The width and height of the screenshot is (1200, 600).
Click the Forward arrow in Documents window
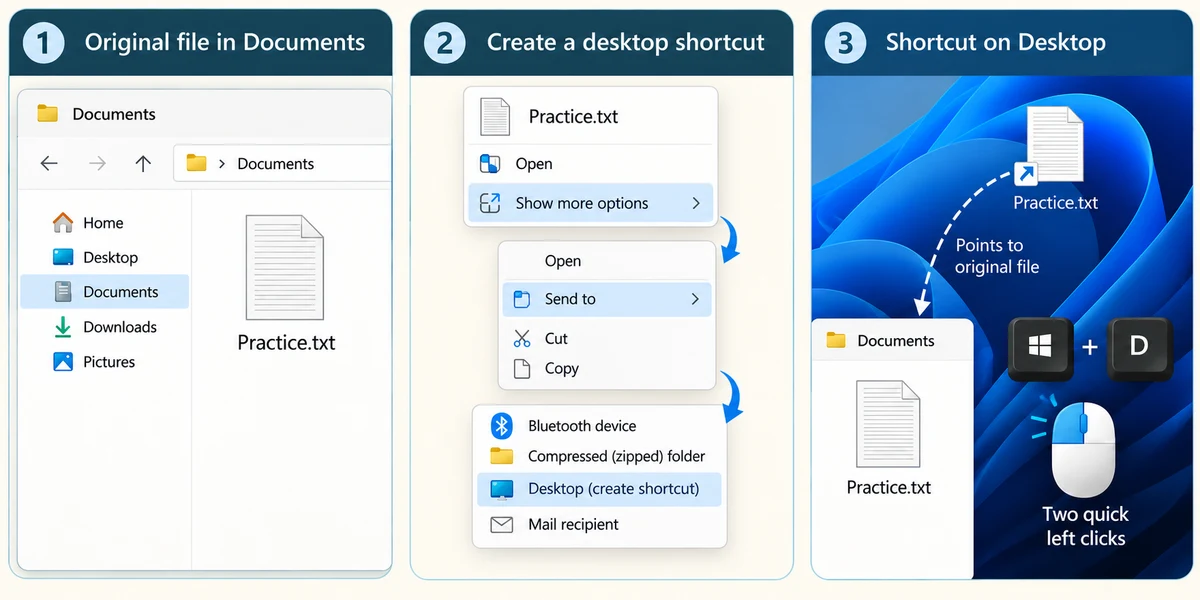click(97, 164)
